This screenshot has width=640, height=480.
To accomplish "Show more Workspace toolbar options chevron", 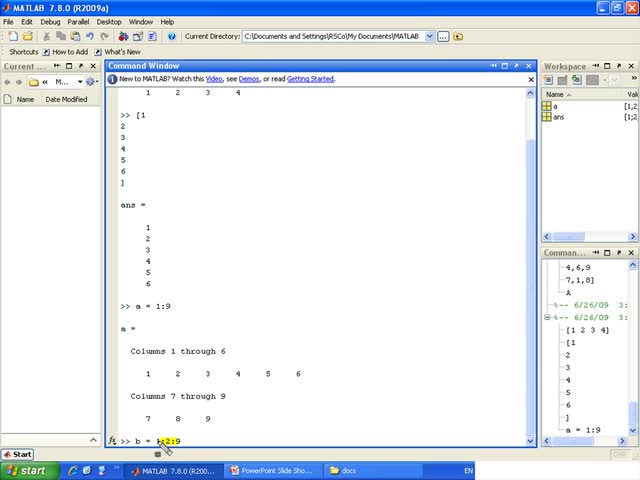I will coord(633,78).
